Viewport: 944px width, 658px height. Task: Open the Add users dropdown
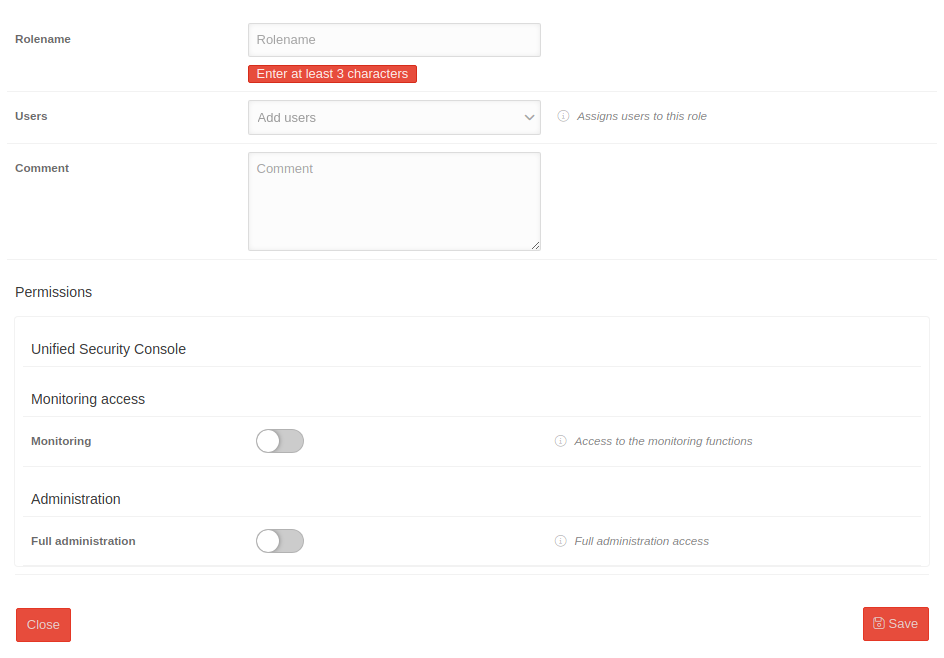(385, 117)
